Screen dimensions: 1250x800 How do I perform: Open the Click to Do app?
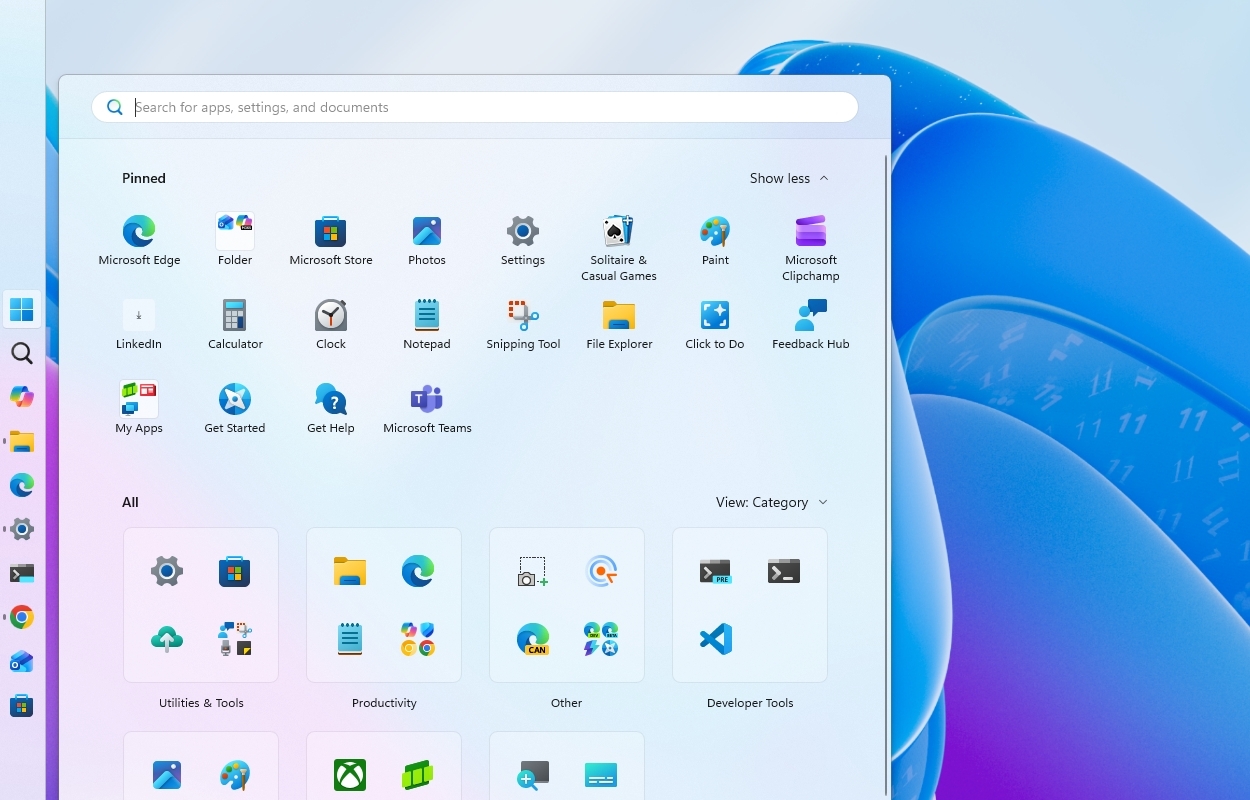[715, 325]
